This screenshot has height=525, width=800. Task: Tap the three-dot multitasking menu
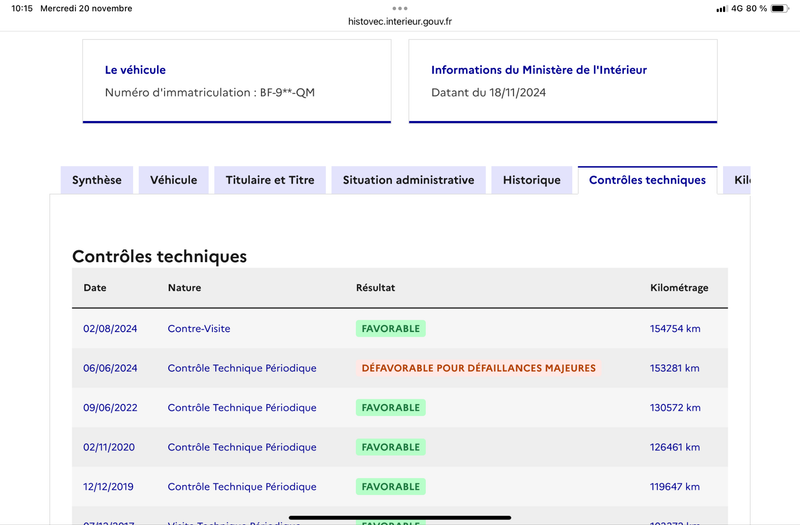(x=400, y=8)
